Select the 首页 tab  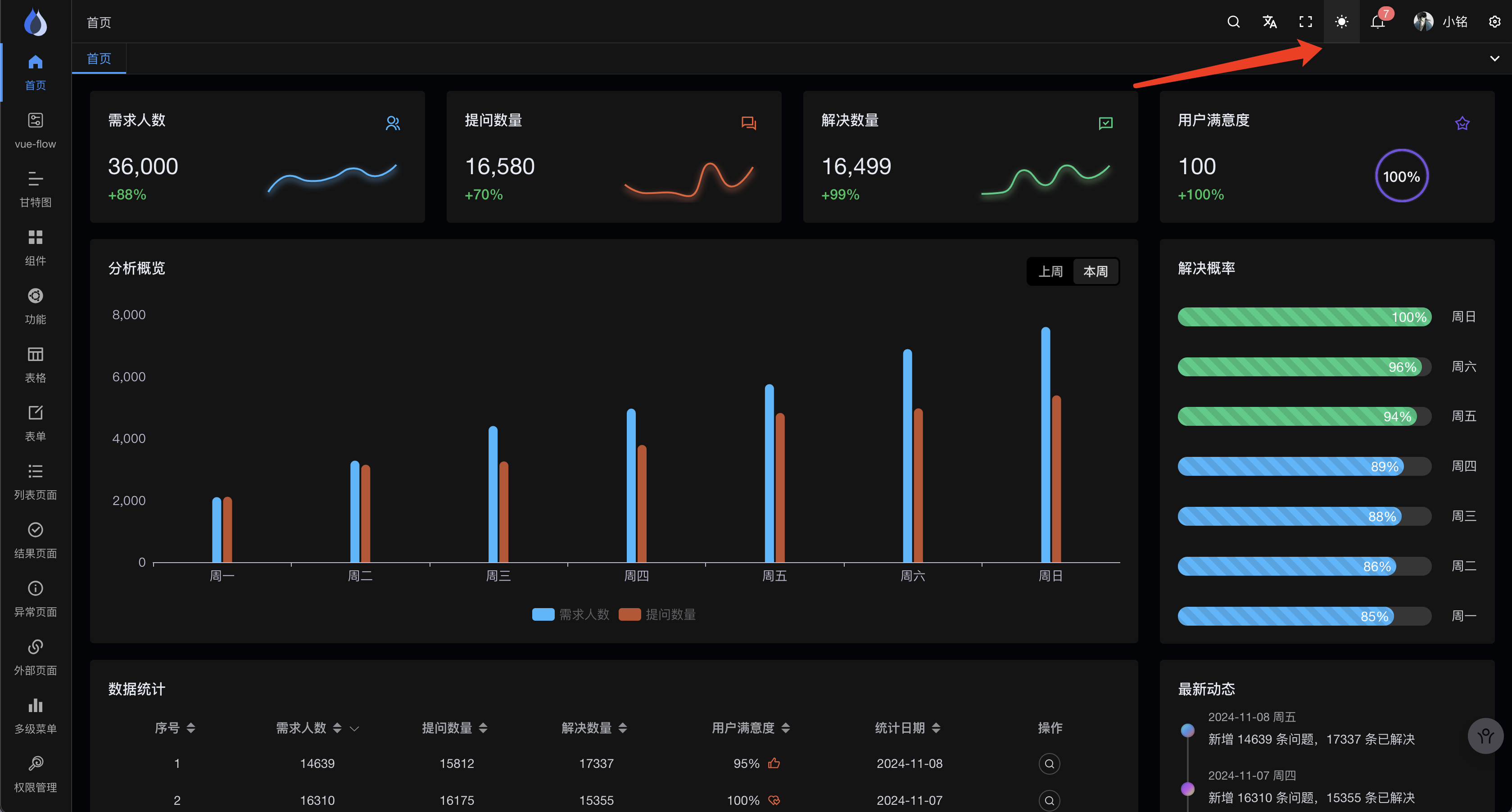[99, 59]
